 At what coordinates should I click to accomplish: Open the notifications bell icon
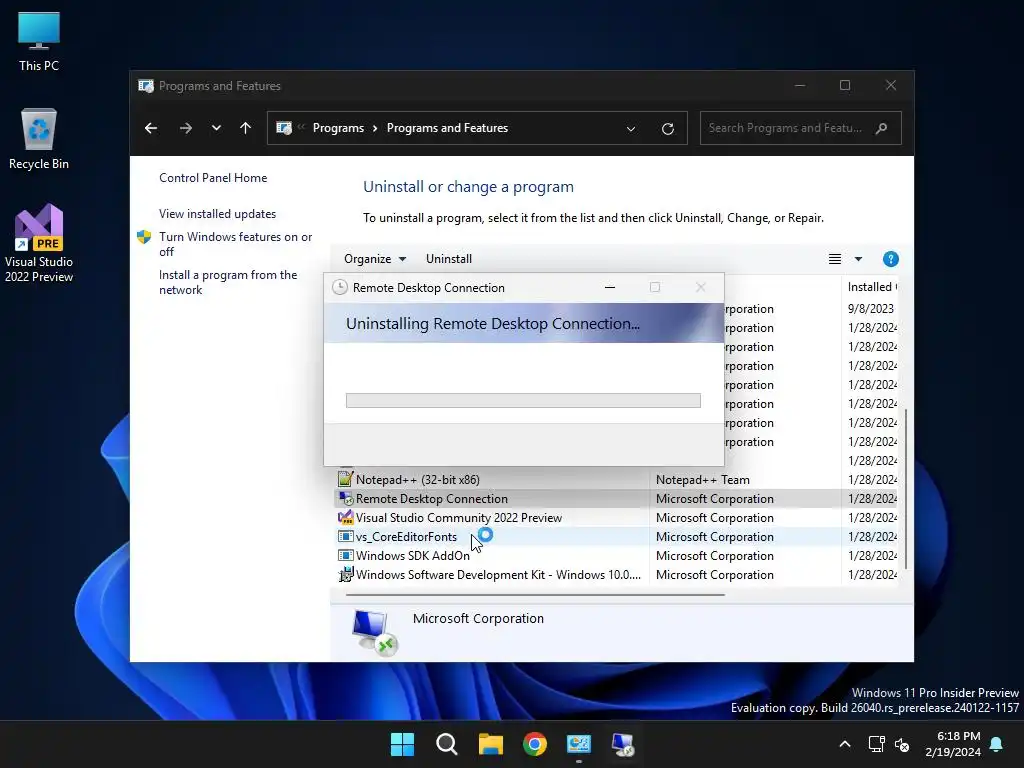(996, 744)
